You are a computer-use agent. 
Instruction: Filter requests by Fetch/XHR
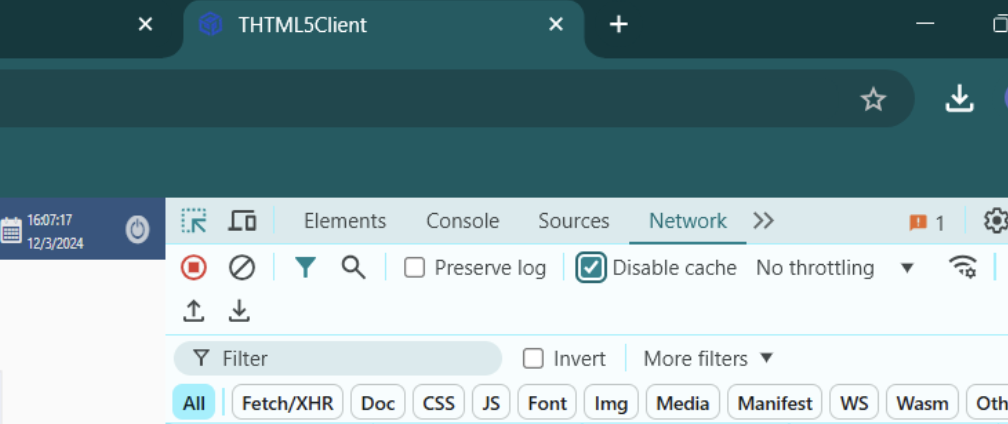pyautogui.click(x=288, y=403)
